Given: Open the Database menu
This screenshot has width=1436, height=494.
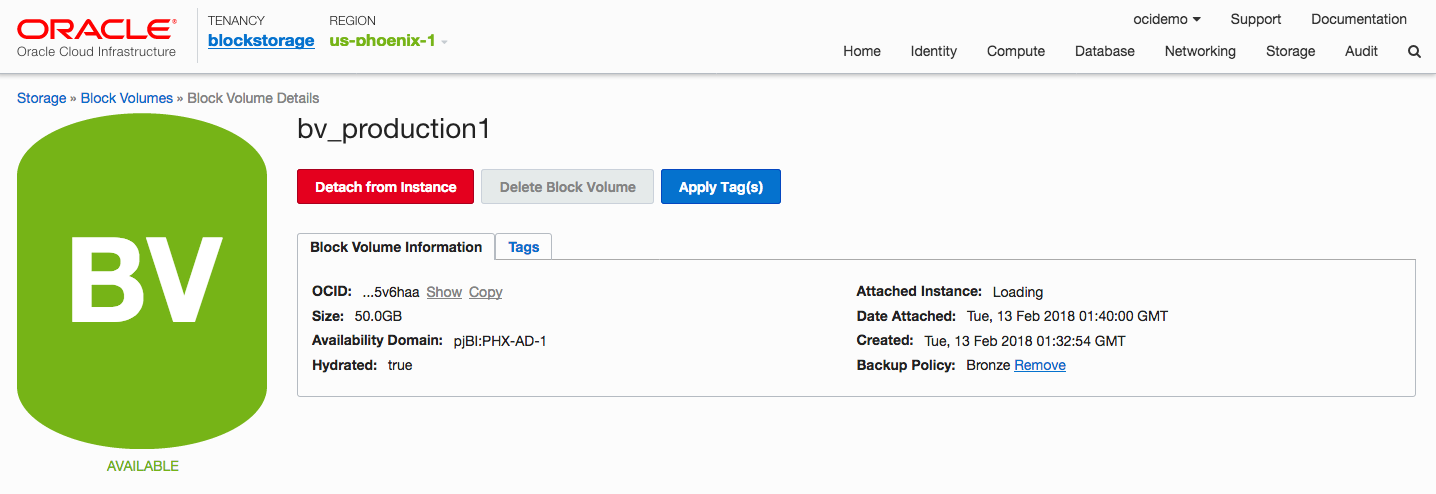Looking at the screenshot, I should click(1104, 51).
